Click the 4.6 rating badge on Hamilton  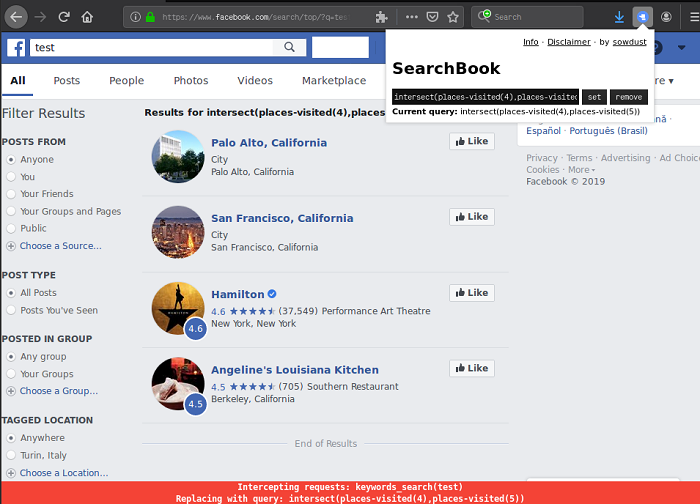click(196, 329)
